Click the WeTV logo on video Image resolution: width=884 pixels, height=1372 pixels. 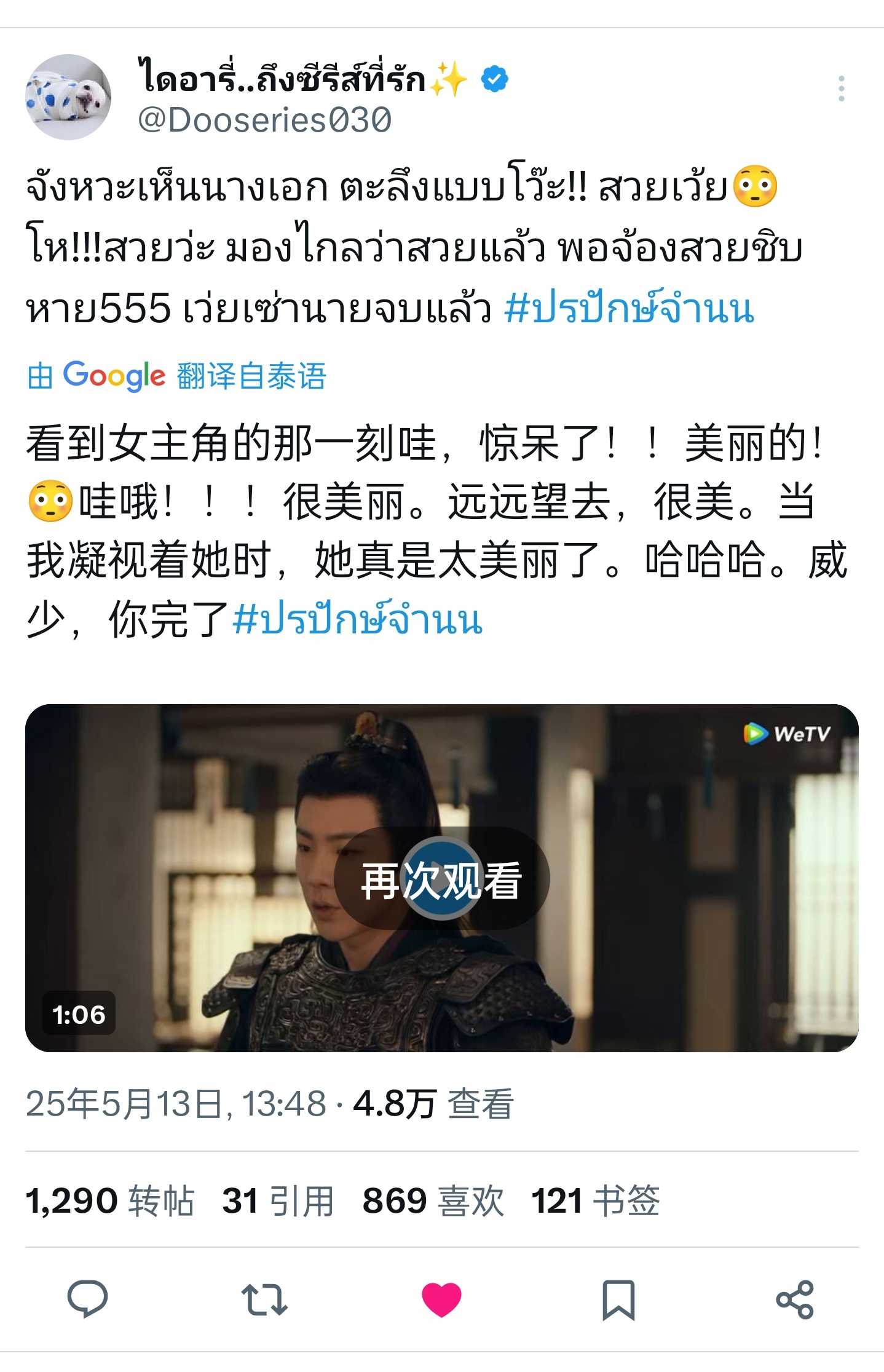[x=787, y=734]
